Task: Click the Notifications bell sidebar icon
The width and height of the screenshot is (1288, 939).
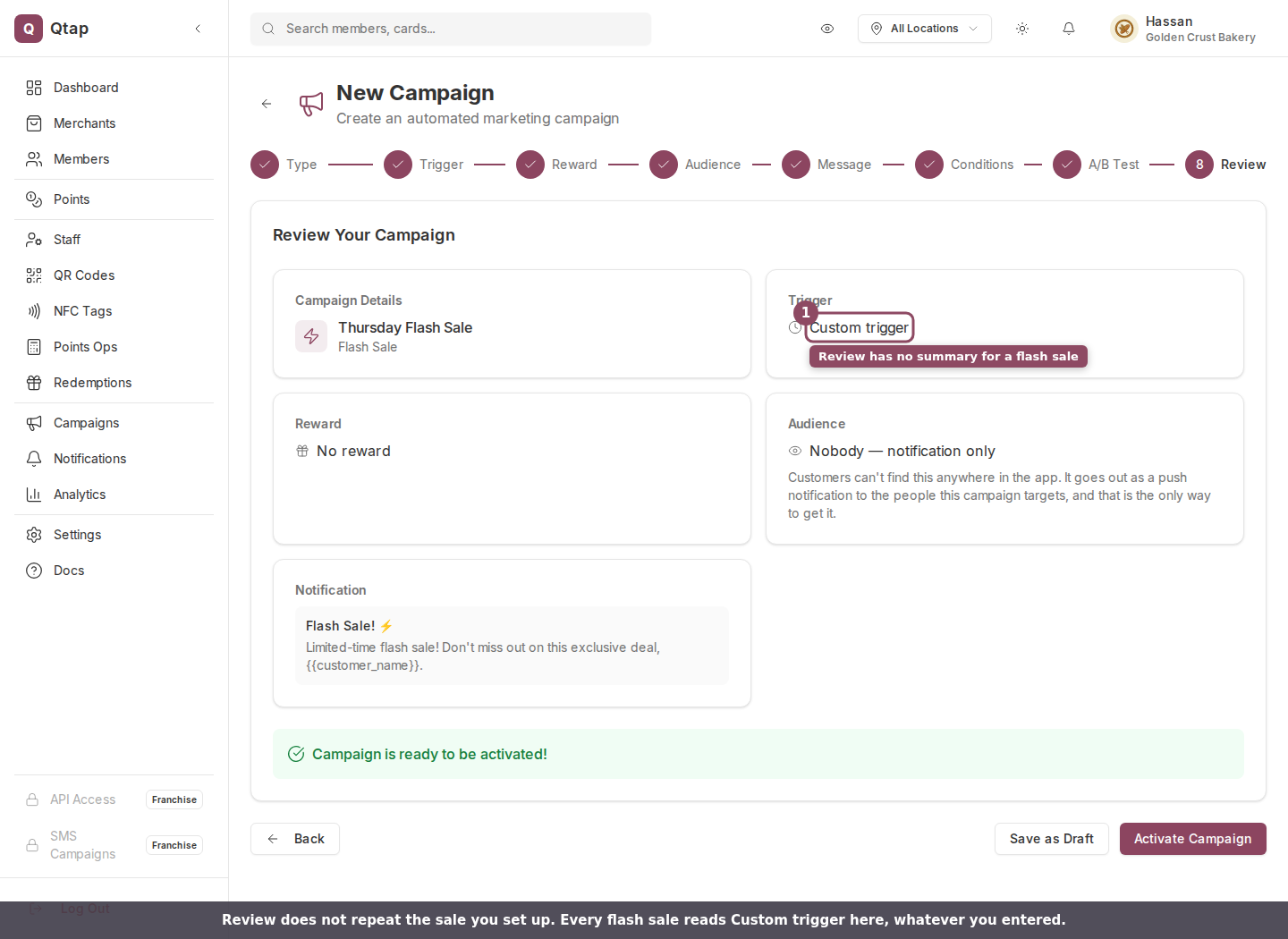Action: [x=34, y=459]
